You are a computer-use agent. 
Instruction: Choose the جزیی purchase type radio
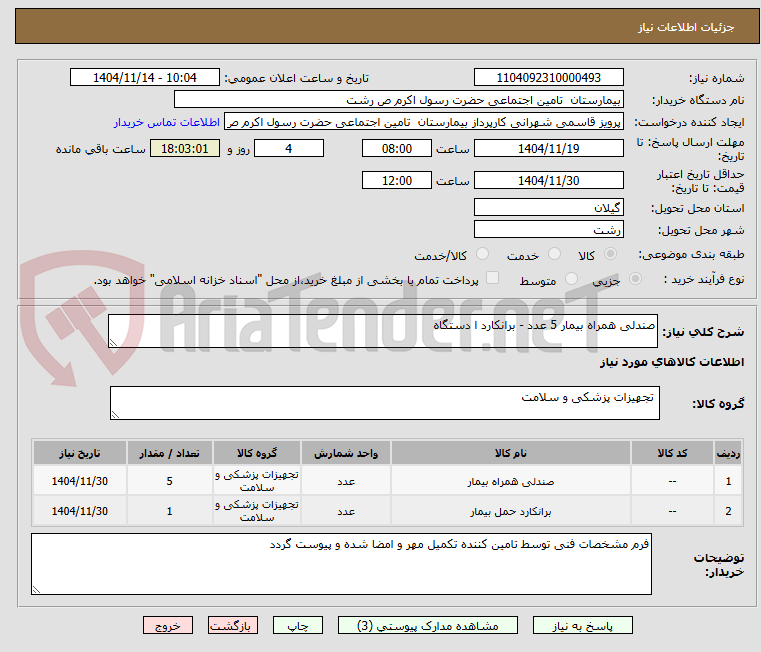tap(635, 279)
